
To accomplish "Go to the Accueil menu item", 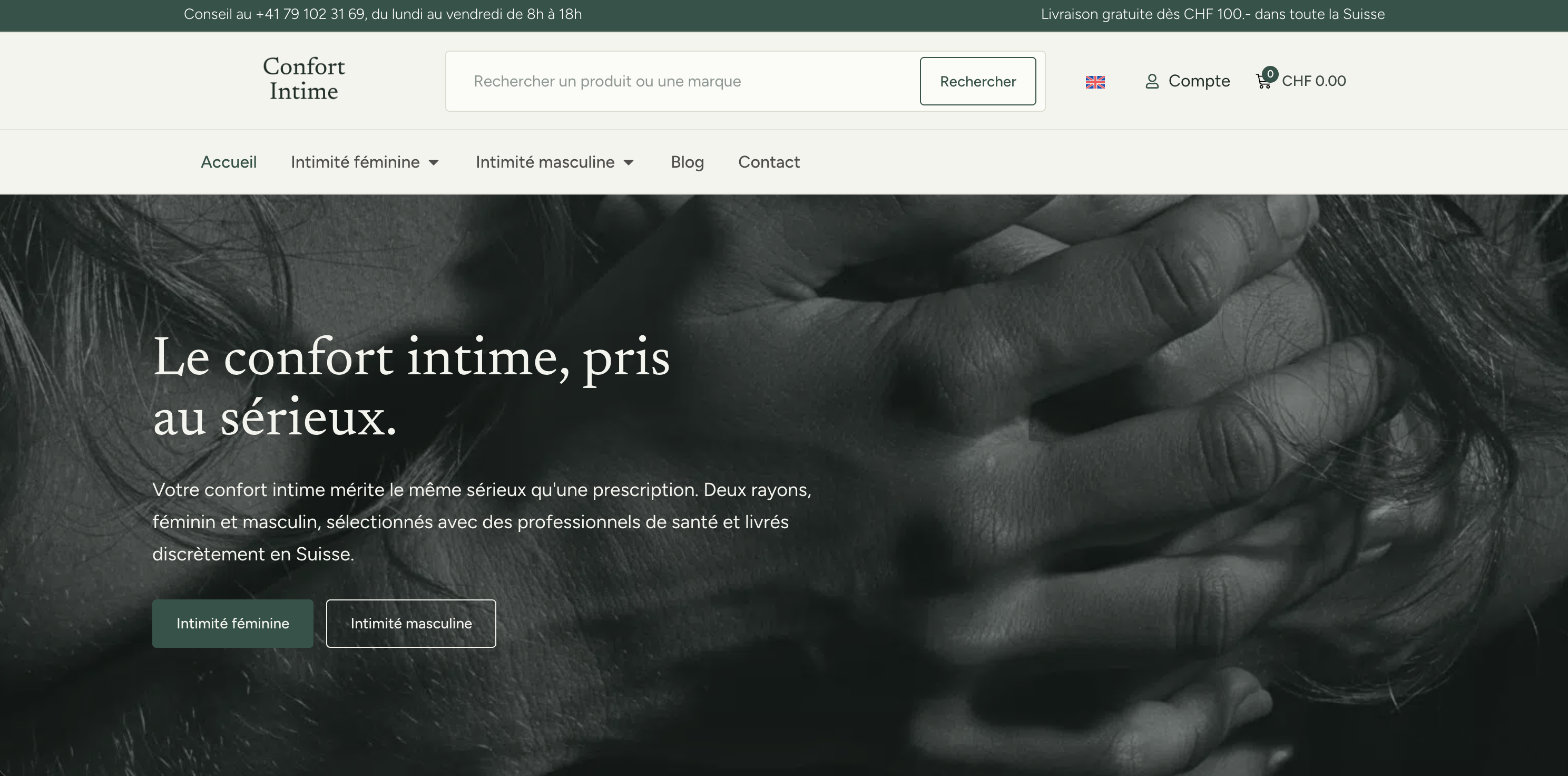I will click(229, 162).
